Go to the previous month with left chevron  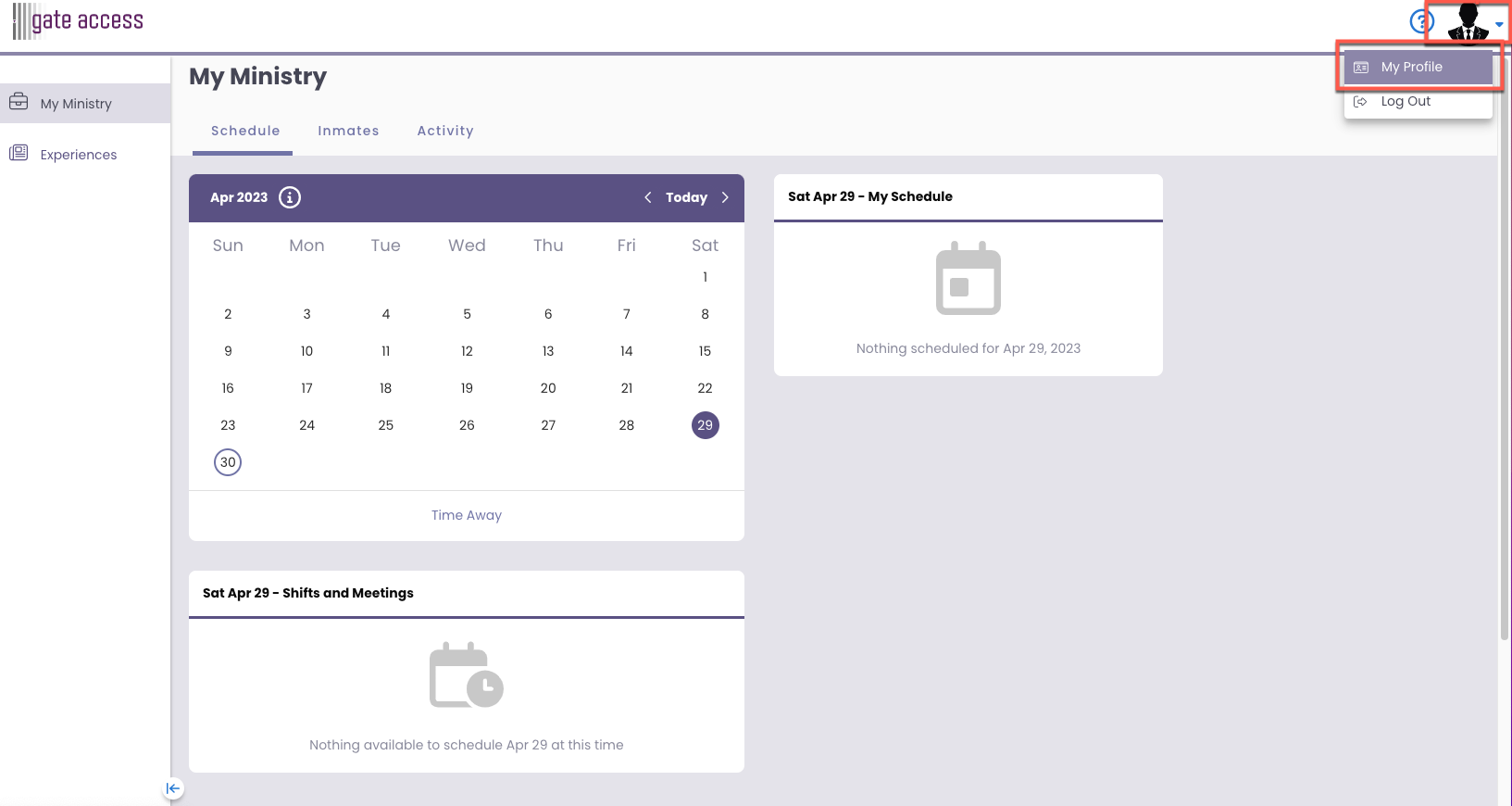click(x=648, y=197)
